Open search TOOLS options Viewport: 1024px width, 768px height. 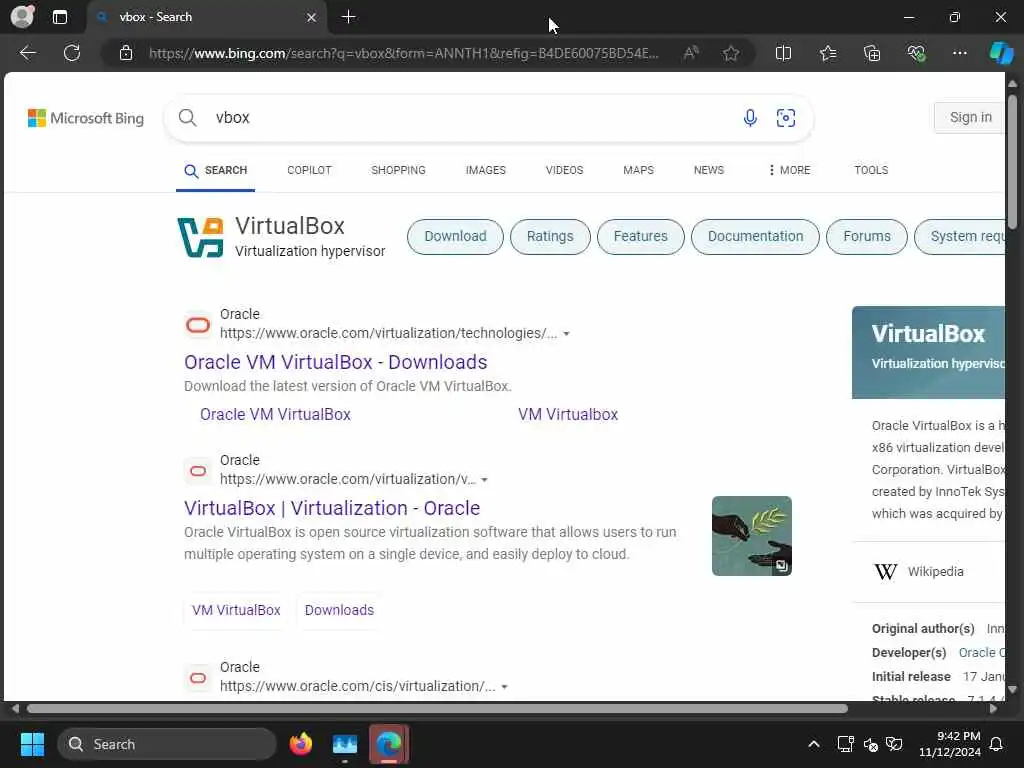pyautogui.click(x=871, y=170)
